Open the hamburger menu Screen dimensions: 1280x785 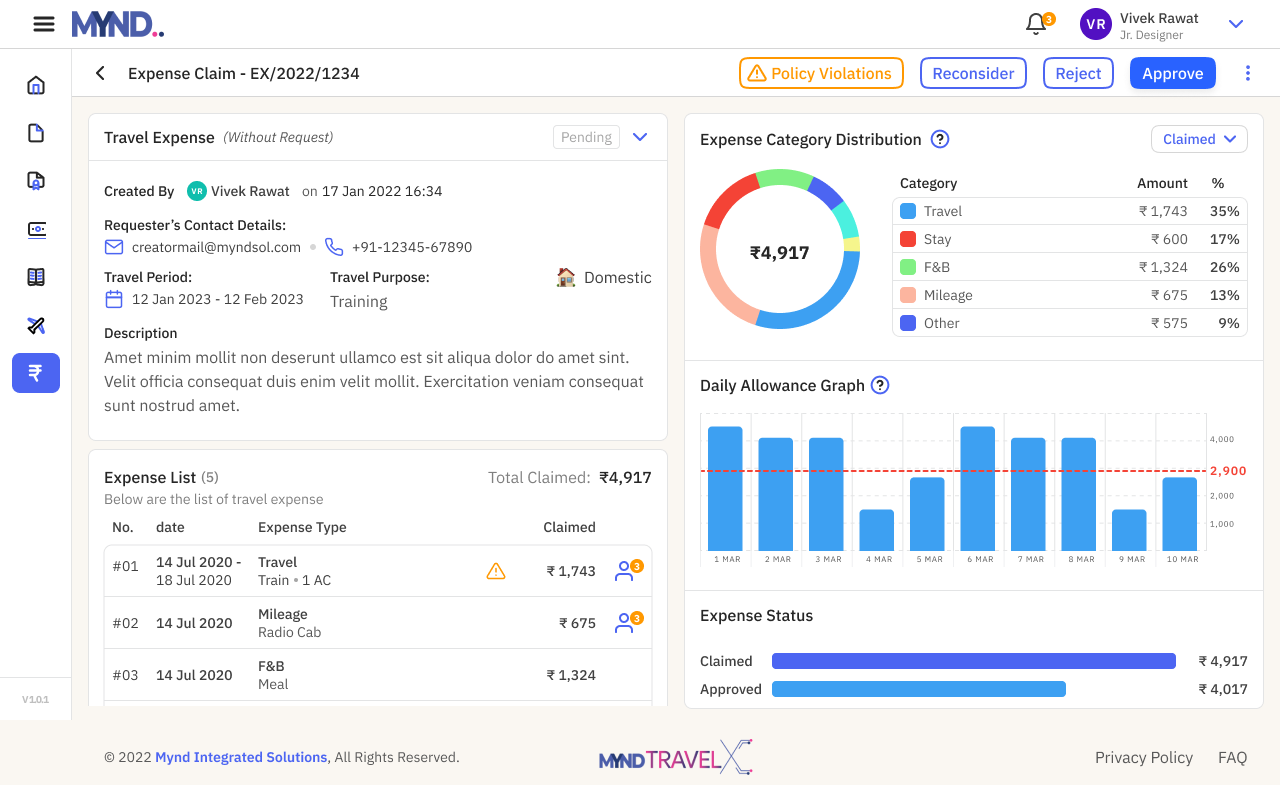(44, 24)
